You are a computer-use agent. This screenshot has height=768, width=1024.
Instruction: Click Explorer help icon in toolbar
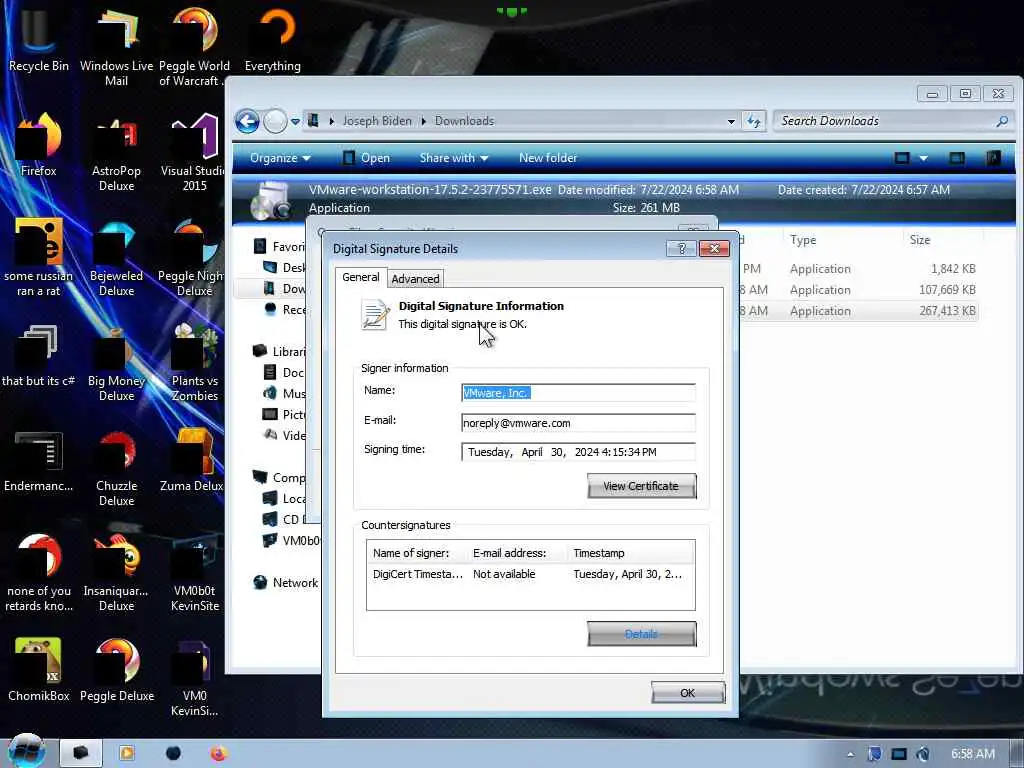coord(993,158)
